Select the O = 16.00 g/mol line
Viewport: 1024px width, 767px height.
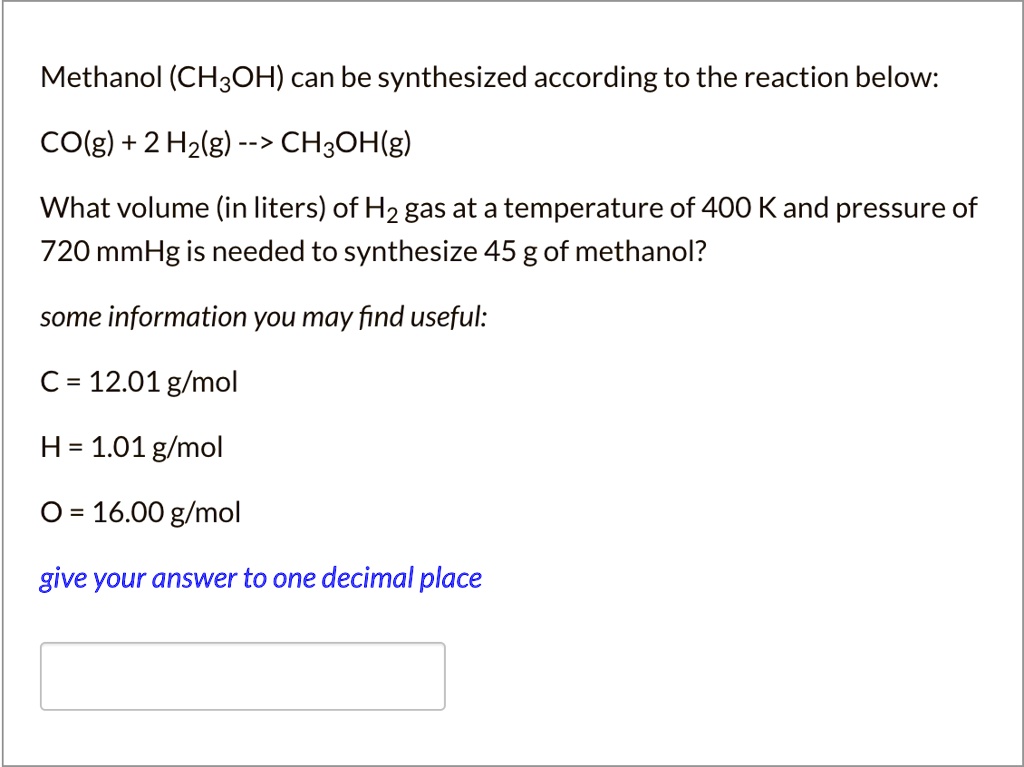point(139,512)
